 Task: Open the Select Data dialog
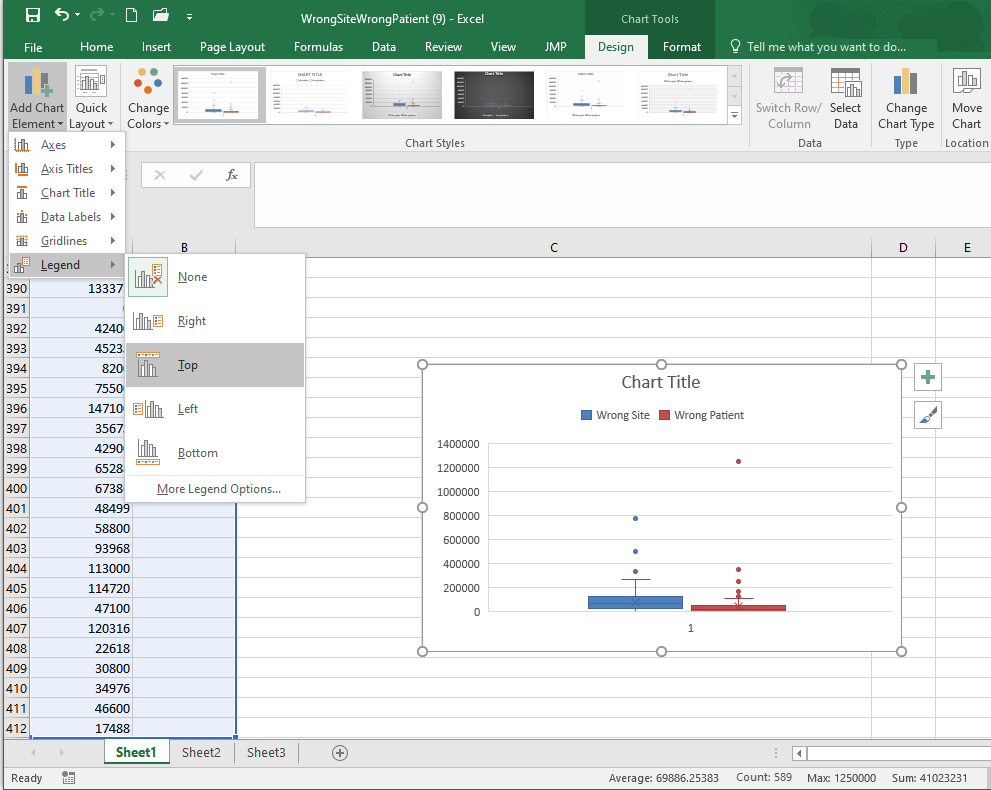point(845,98)
